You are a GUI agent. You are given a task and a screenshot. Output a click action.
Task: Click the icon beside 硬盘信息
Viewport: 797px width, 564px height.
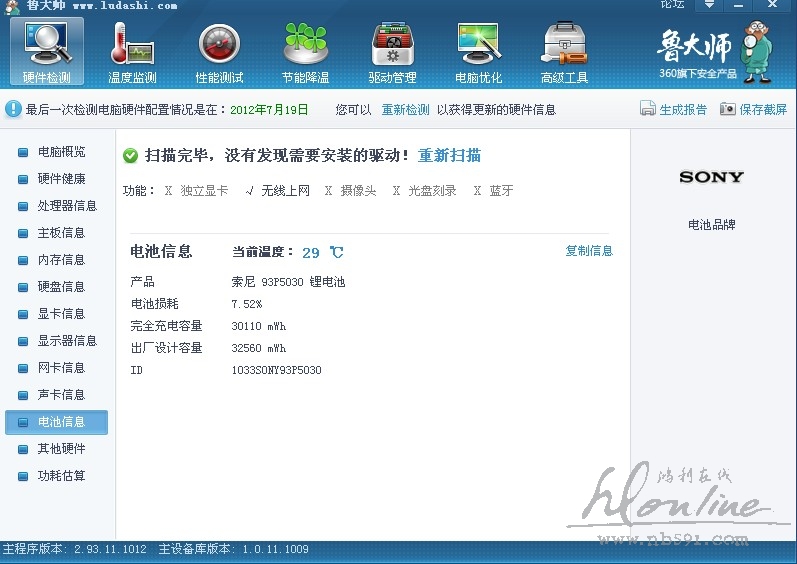coord(23,287)
